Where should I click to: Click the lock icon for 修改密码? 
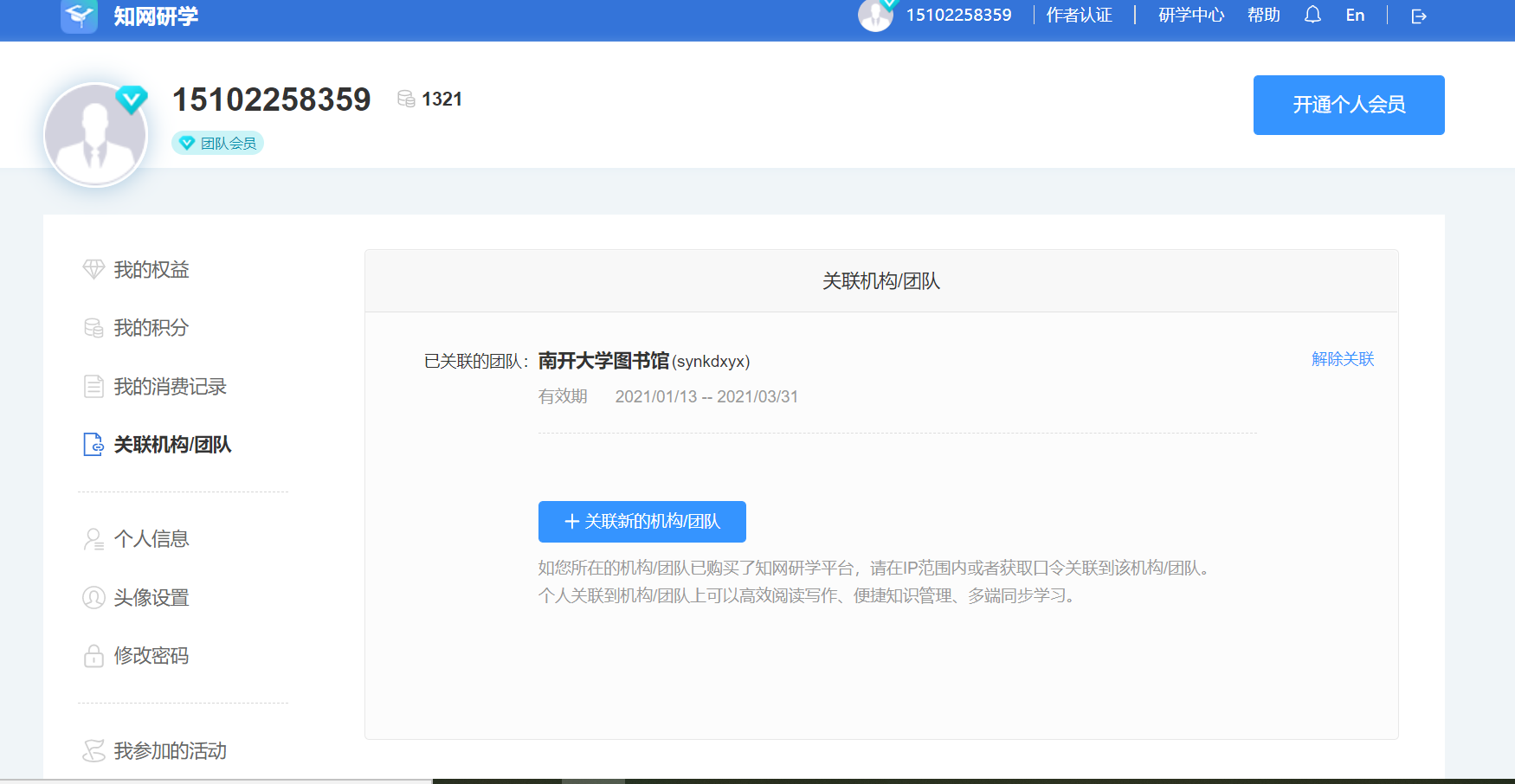[93, 656]
